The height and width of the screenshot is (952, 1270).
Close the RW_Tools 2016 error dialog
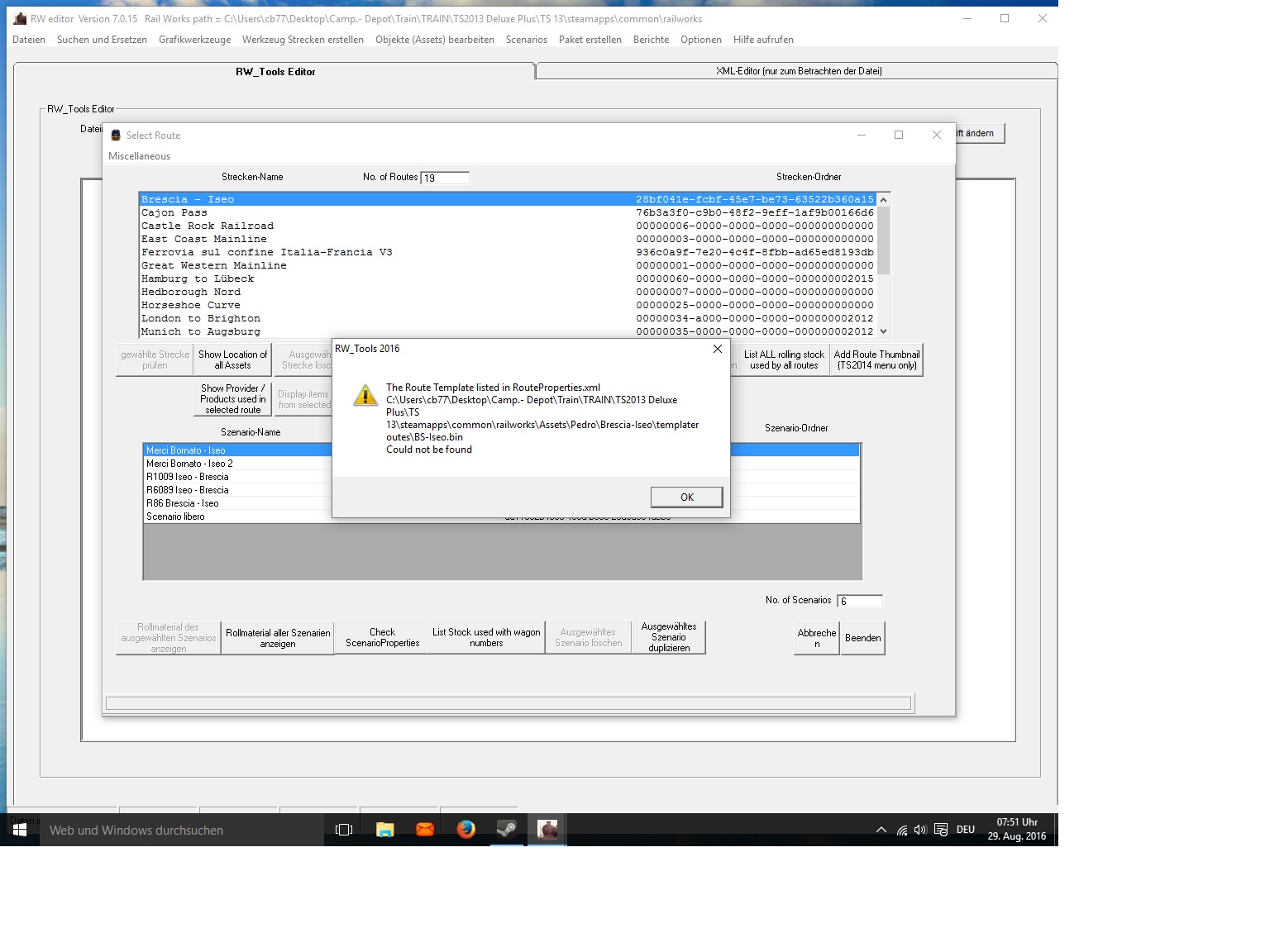pyautogui.click(x=717, y=349)
